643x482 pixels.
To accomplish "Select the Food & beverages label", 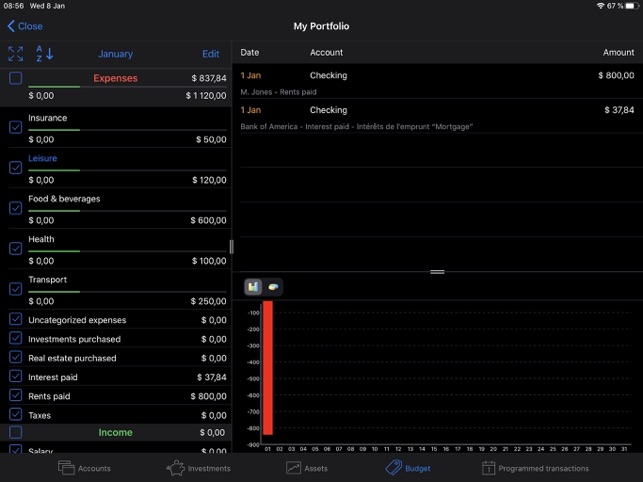I will pos(64,199).
